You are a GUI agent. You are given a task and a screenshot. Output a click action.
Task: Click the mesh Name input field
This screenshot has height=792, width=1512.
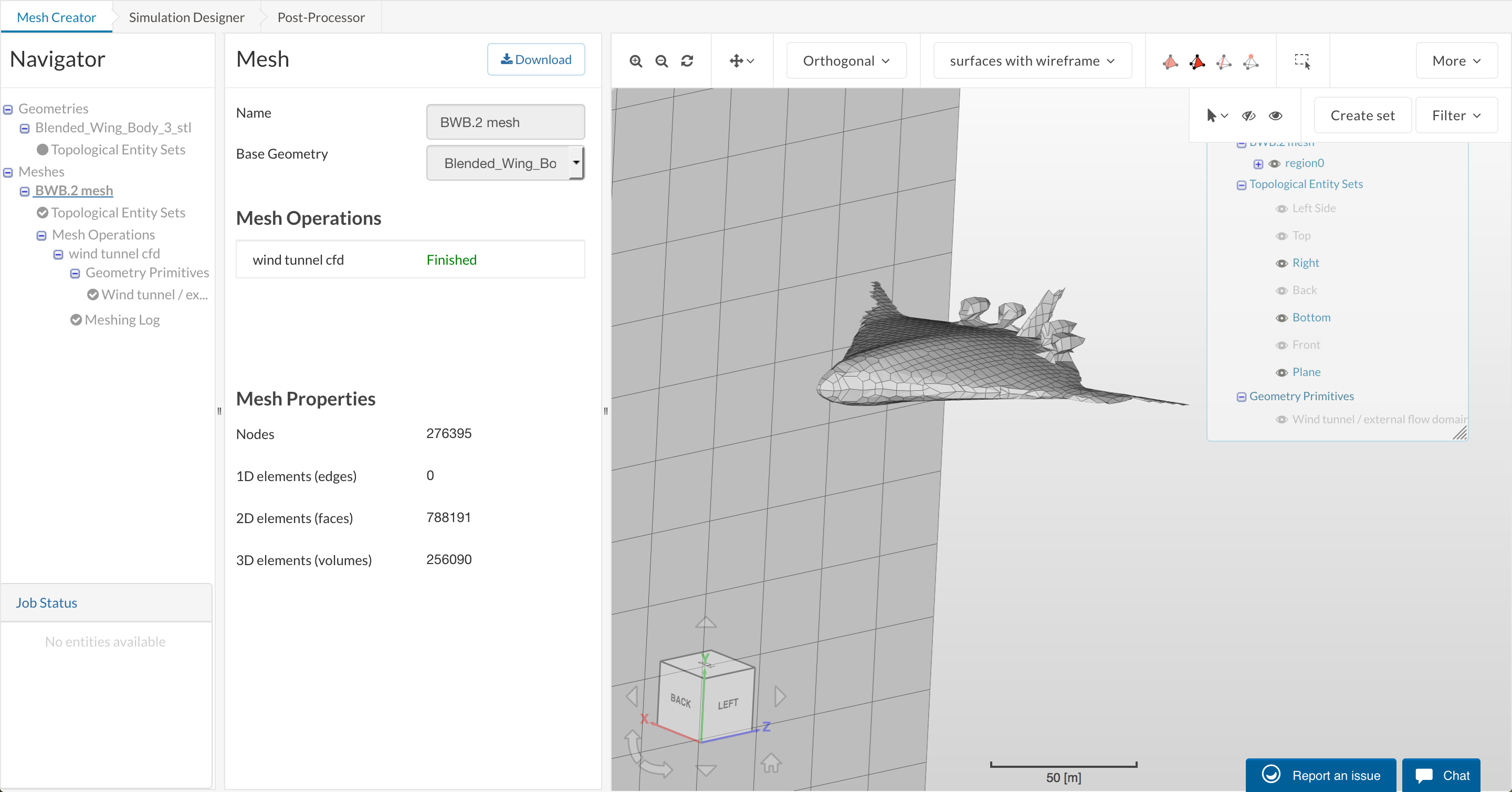[505, 122]
